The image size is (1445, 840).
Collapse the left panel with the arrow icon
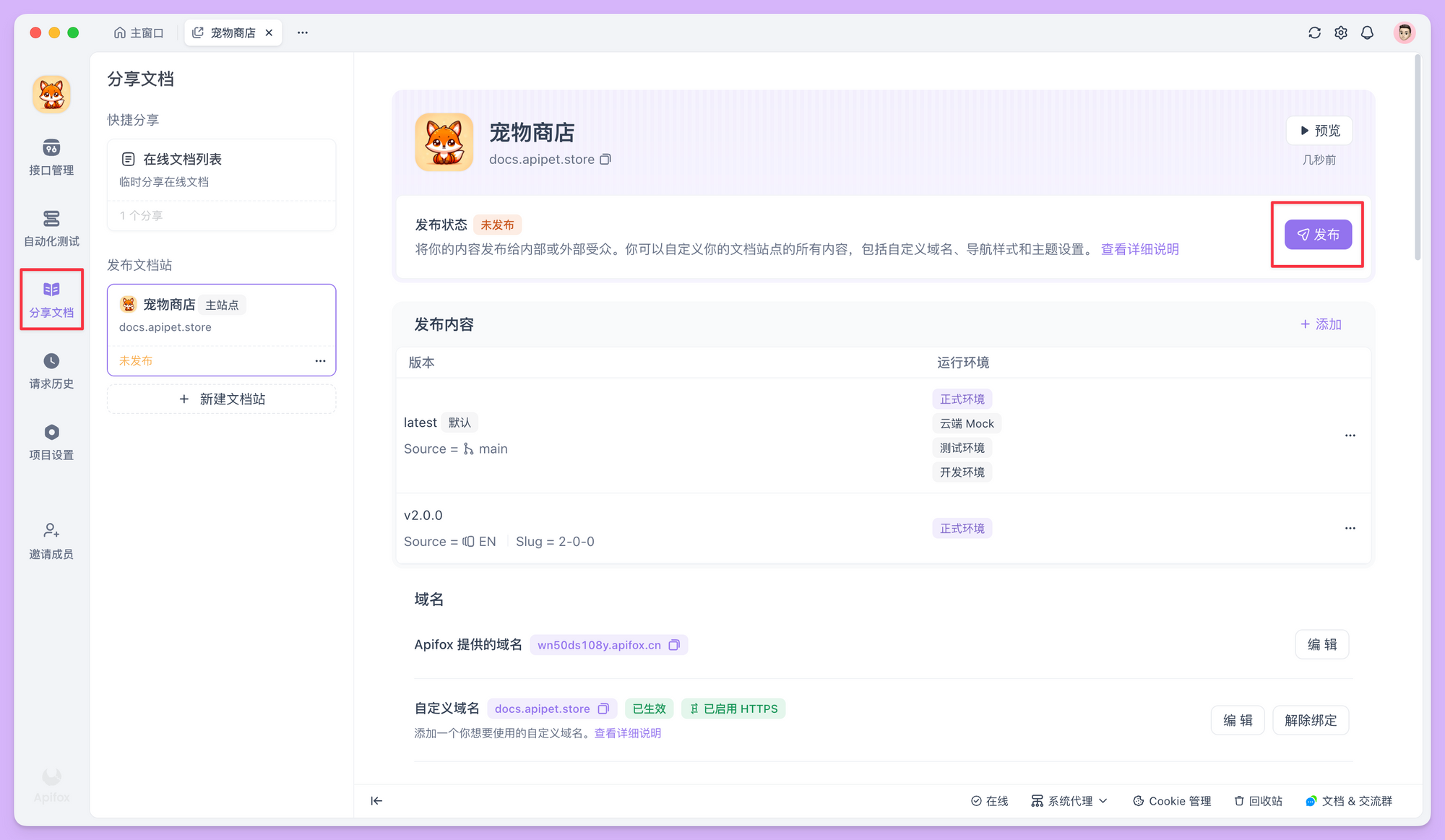(376, 800)
